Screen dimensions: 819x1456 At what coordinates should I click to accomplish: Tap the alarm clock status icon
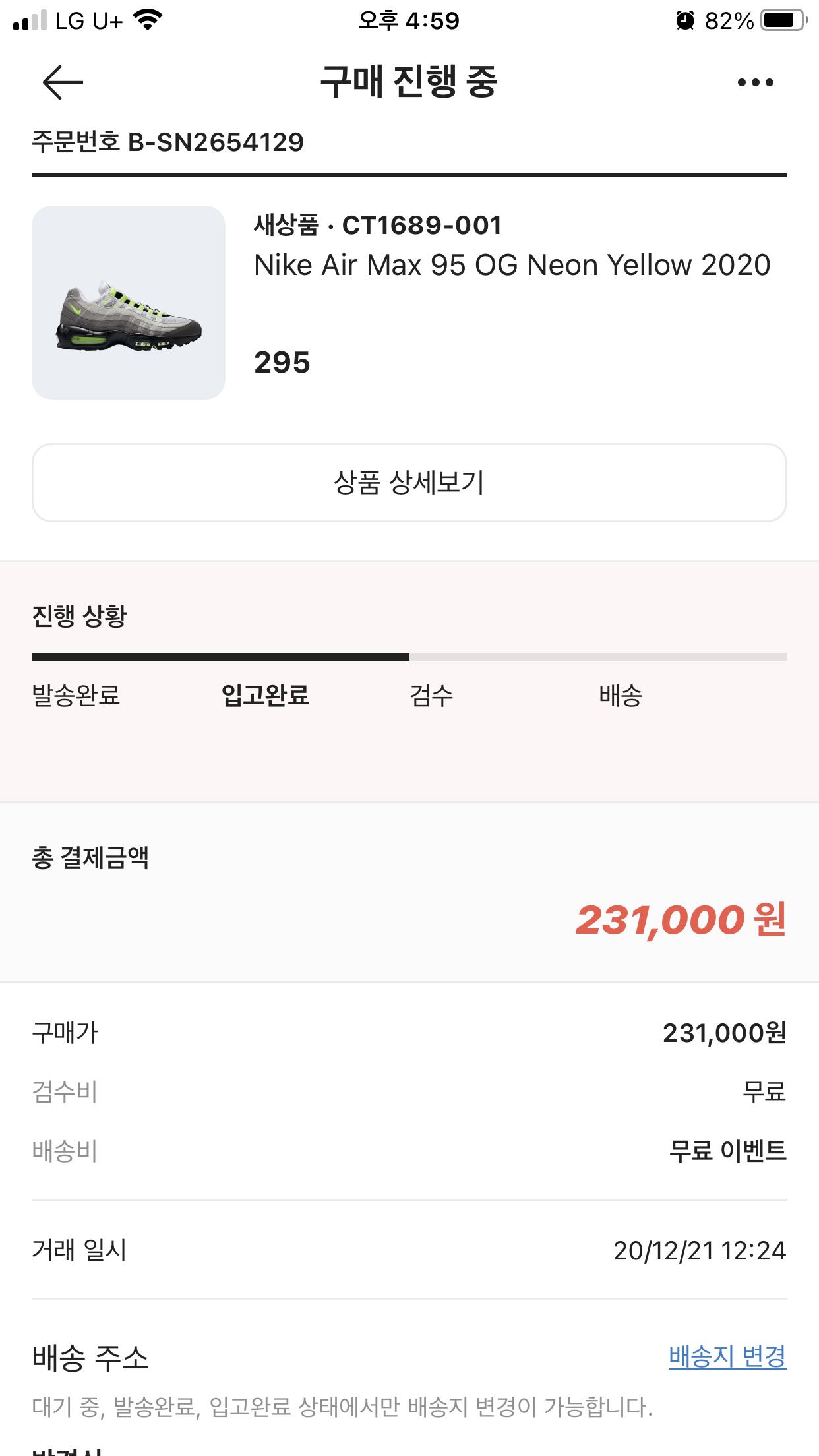point(685,22)
